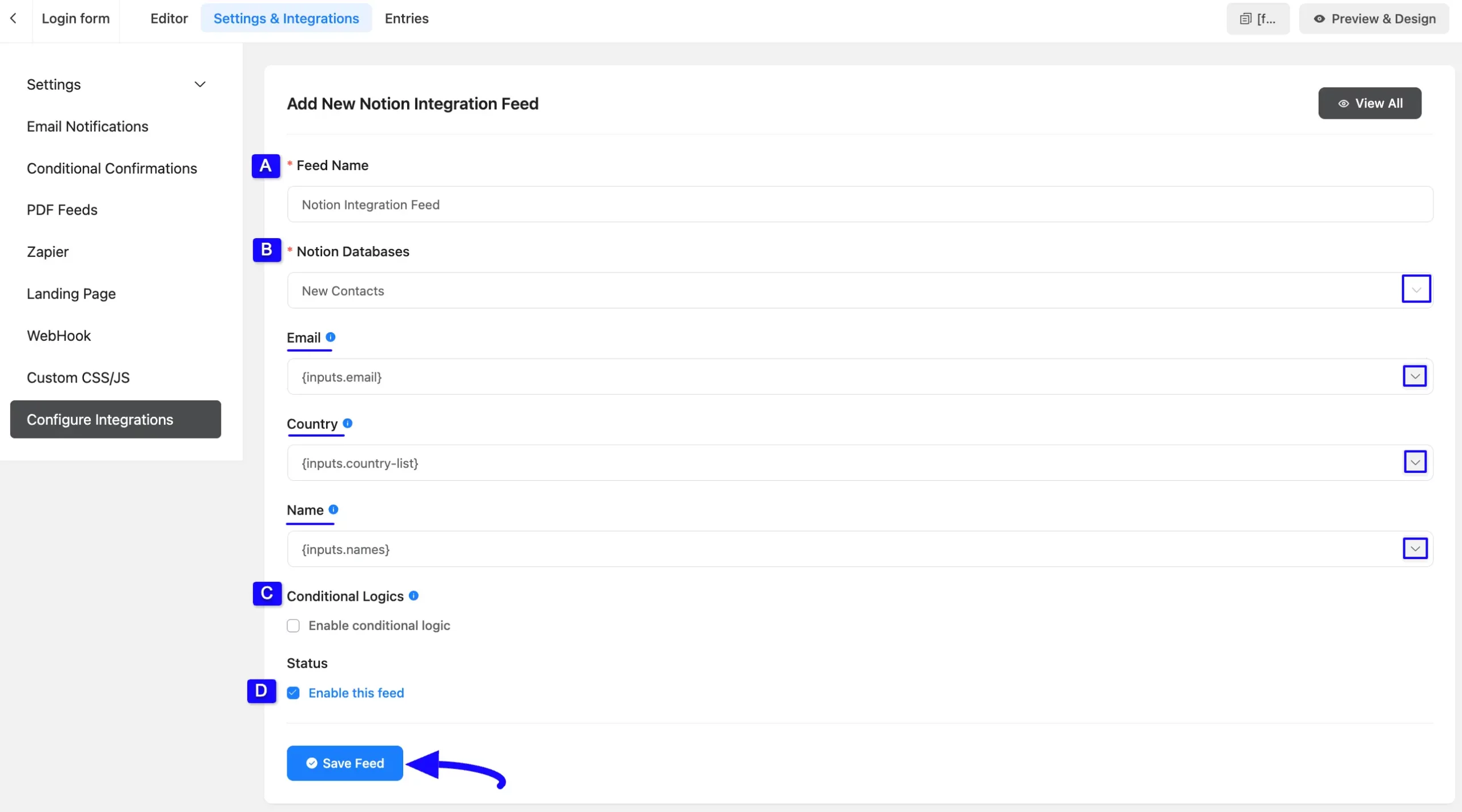Click the Login form title
This screenshot has width=1462, height=812.
pyautogui.click(x=75, y=18)
